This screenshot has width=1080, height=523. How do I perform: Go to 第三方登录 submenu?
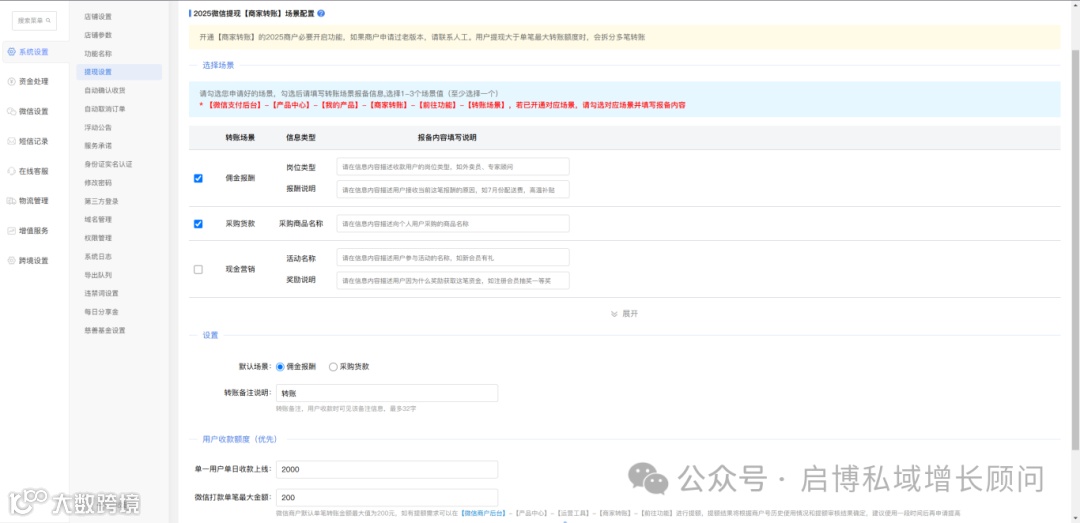(101, 201)
